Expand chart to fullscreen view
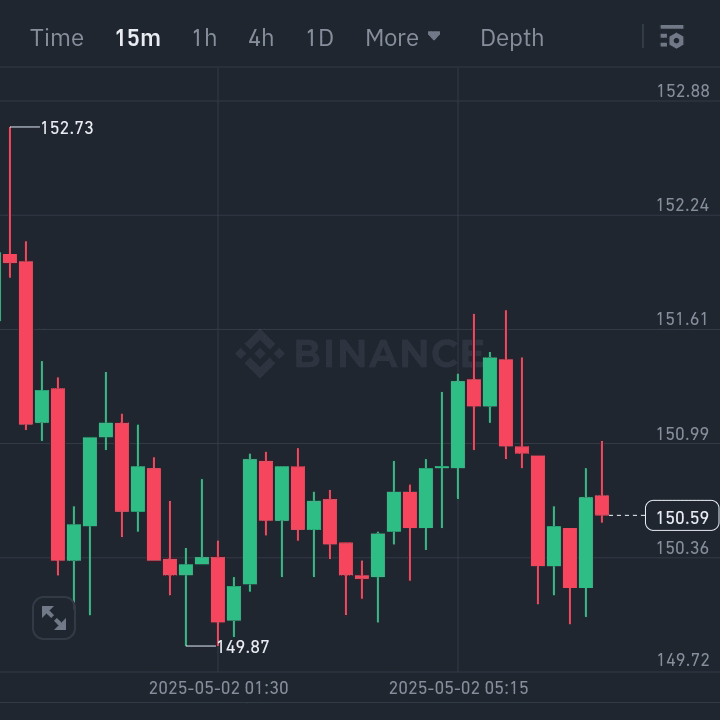The height and width of the screenshot is (720, 720). coord(54,618)
